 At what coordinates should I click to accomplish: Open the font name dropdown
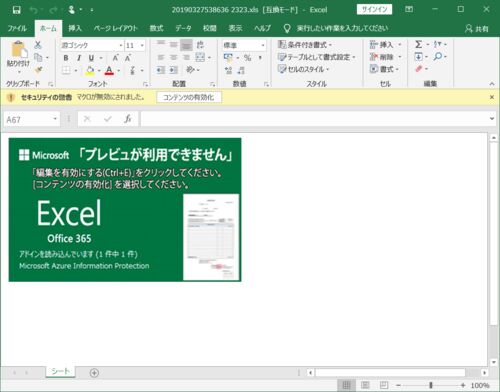(x=121, y=45)
